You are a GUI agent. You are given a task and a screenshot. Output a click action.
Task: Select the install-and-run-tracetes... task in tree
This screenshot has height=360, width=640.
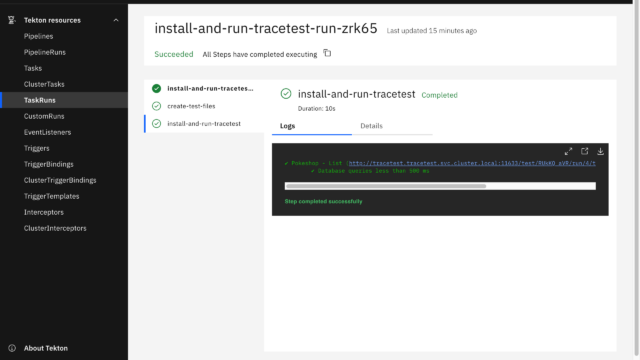click(210, 88)
